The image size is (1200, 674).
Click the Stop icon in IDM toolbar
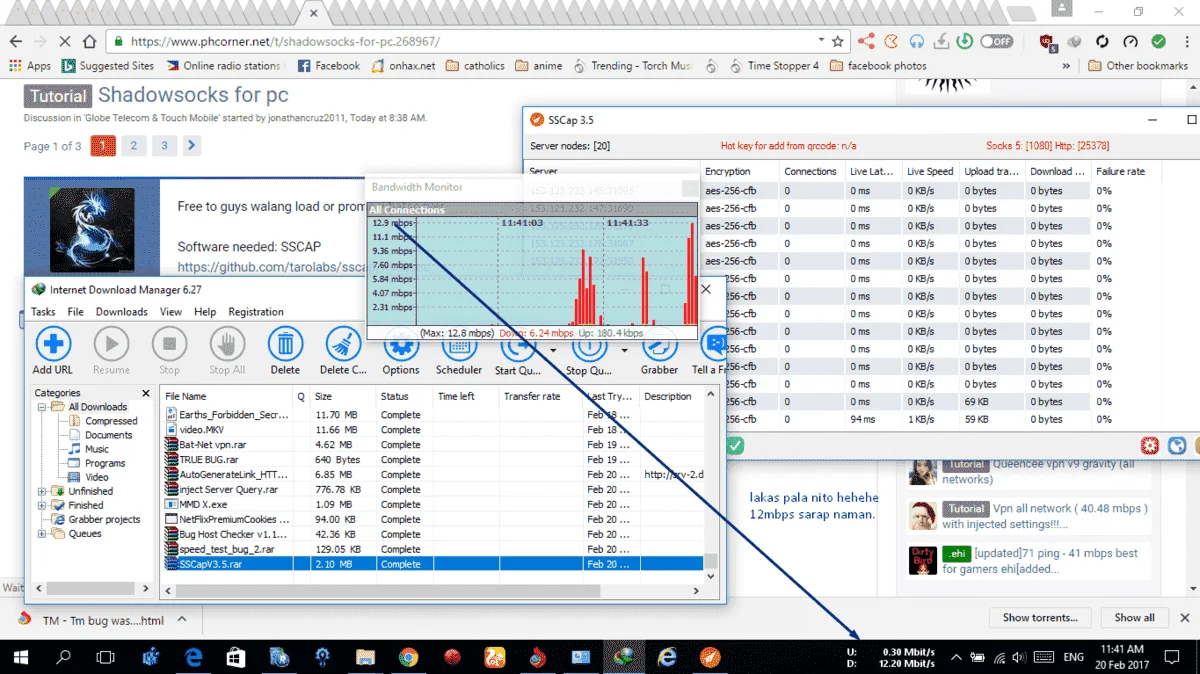tap(169, 344)
